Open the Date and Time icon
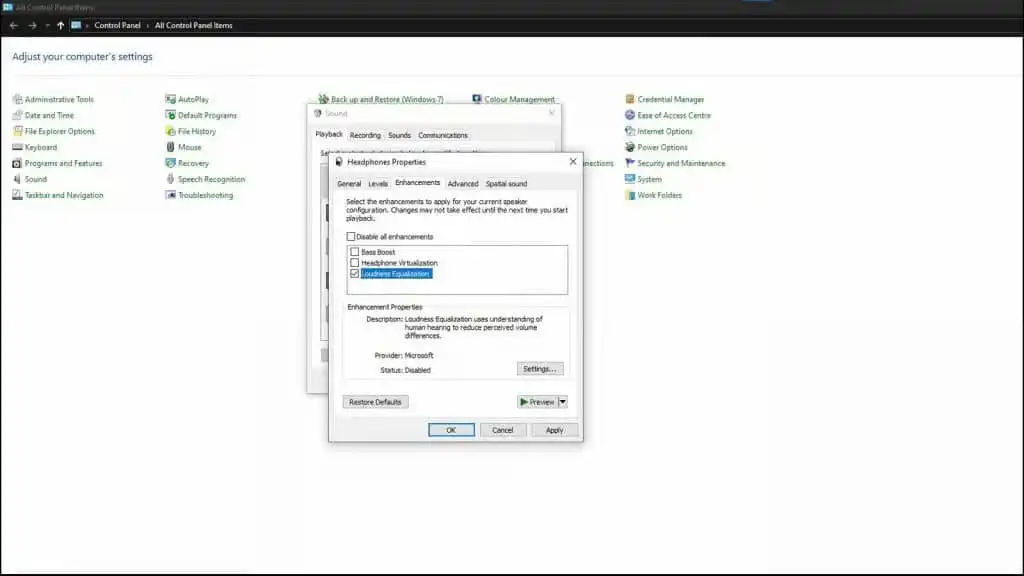 pos(18,115)
